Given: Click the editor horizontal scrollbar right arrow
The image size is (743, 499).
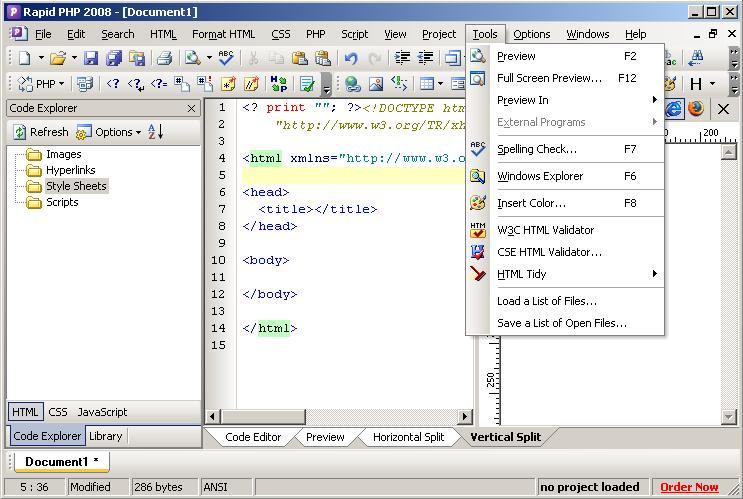Looking at the screenshot, I should pyautogui.click(x=464, y=417).
